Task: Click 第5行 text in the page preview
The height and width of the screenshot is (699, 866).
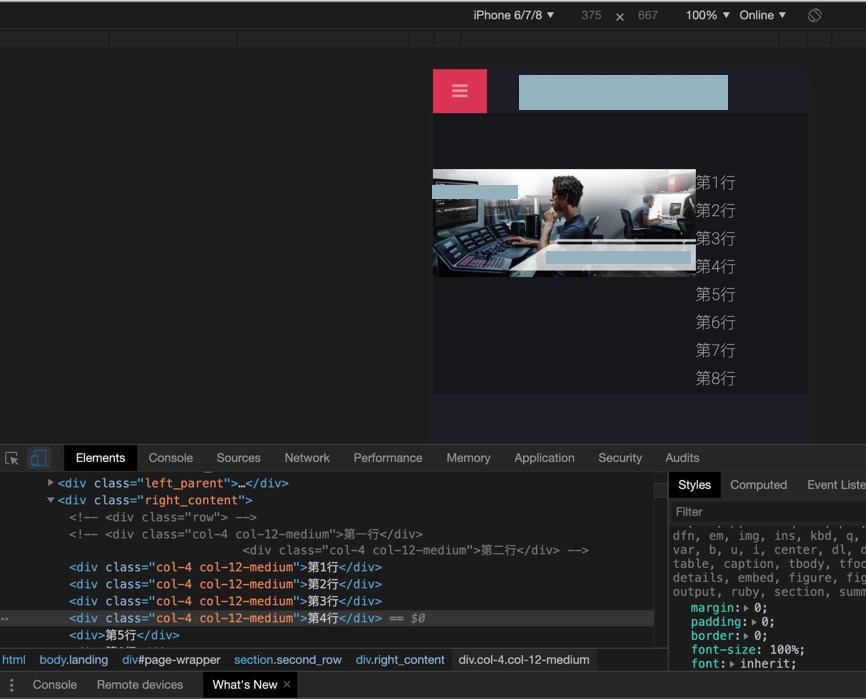Action: coord(715,294)
